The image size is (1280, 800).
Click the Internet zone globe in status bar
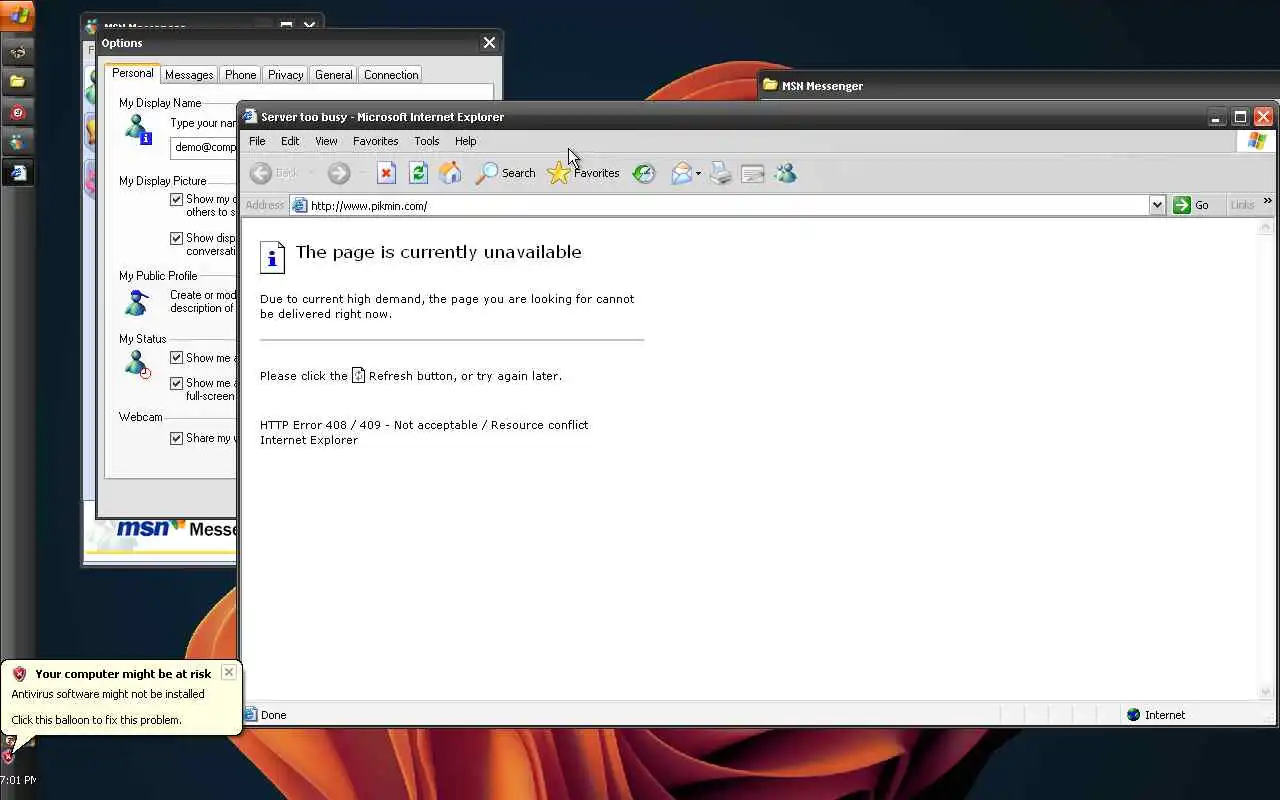1133,715
